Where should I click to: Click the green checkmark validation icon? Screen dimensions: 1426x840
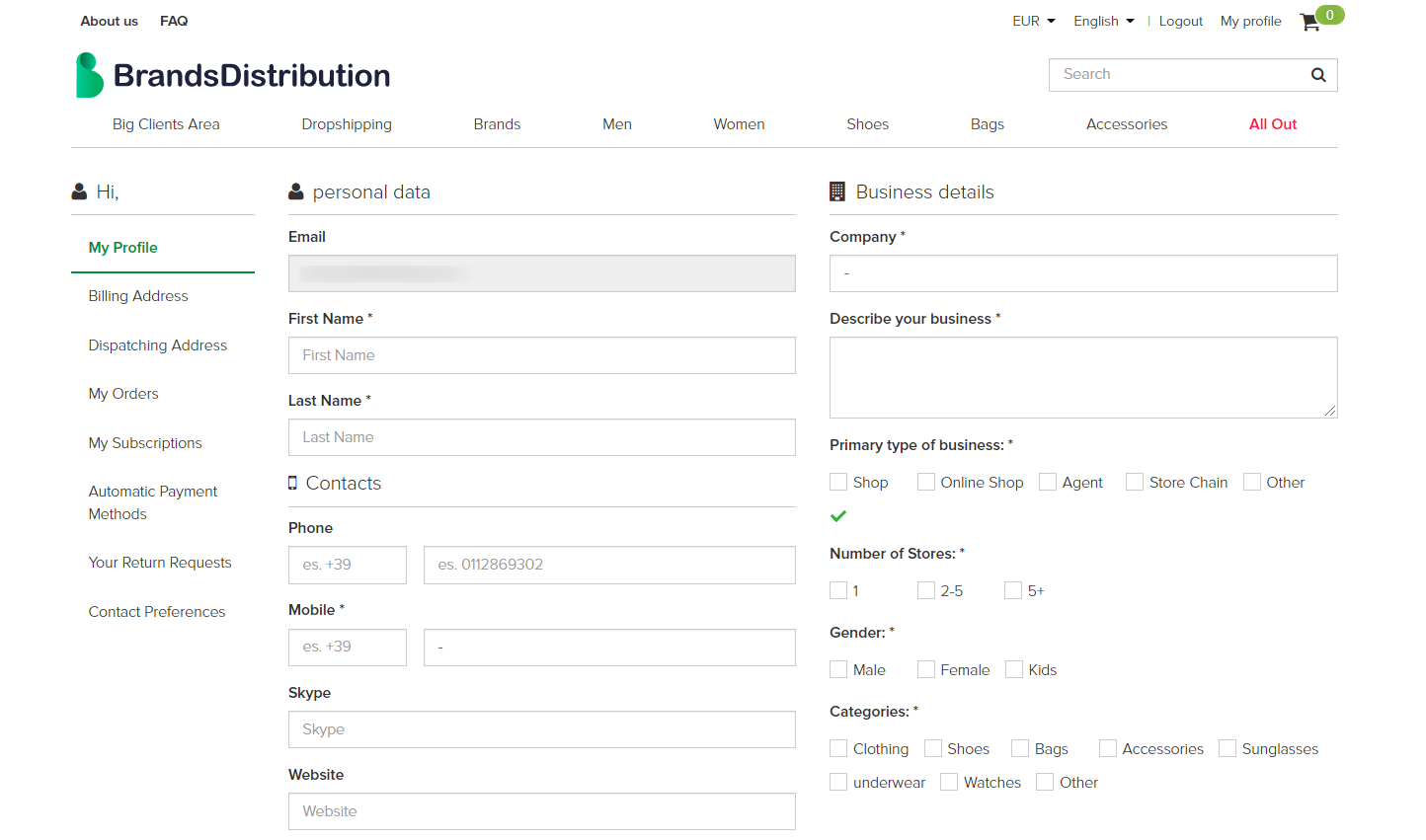tap(838, 516)
